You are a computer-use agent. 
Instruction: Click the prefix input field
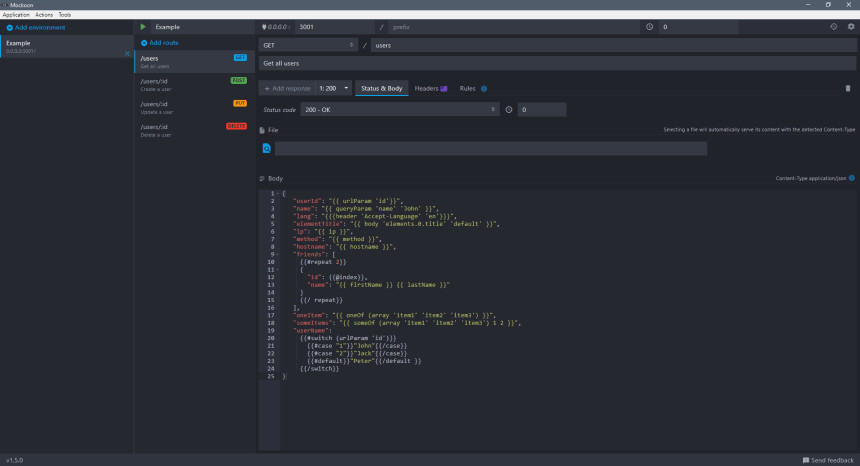click(x=513, y=27)
